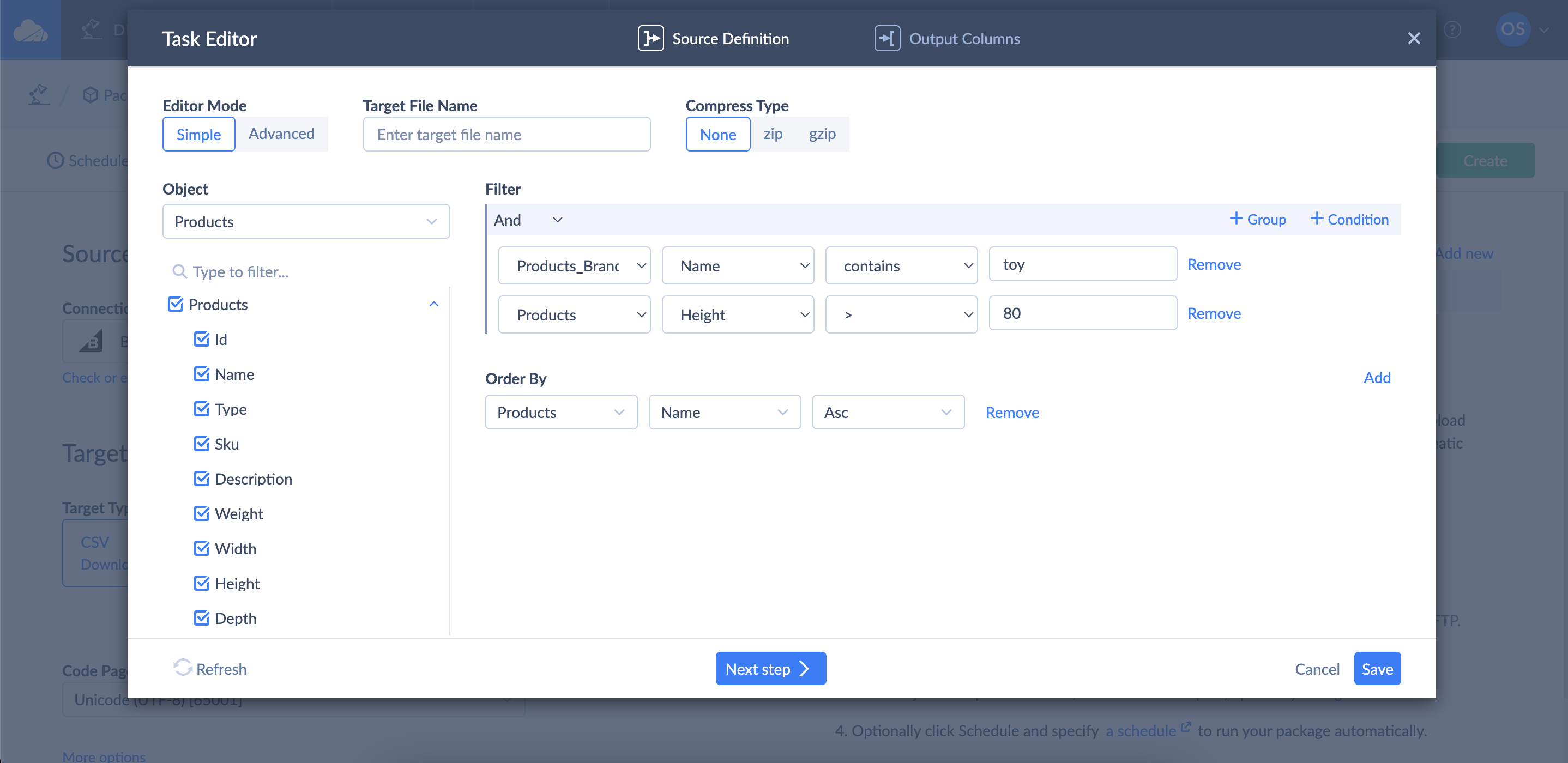The image size is (1568, 763).
Task: Switch to the Output Columns tab
Action: click(947, 38)
